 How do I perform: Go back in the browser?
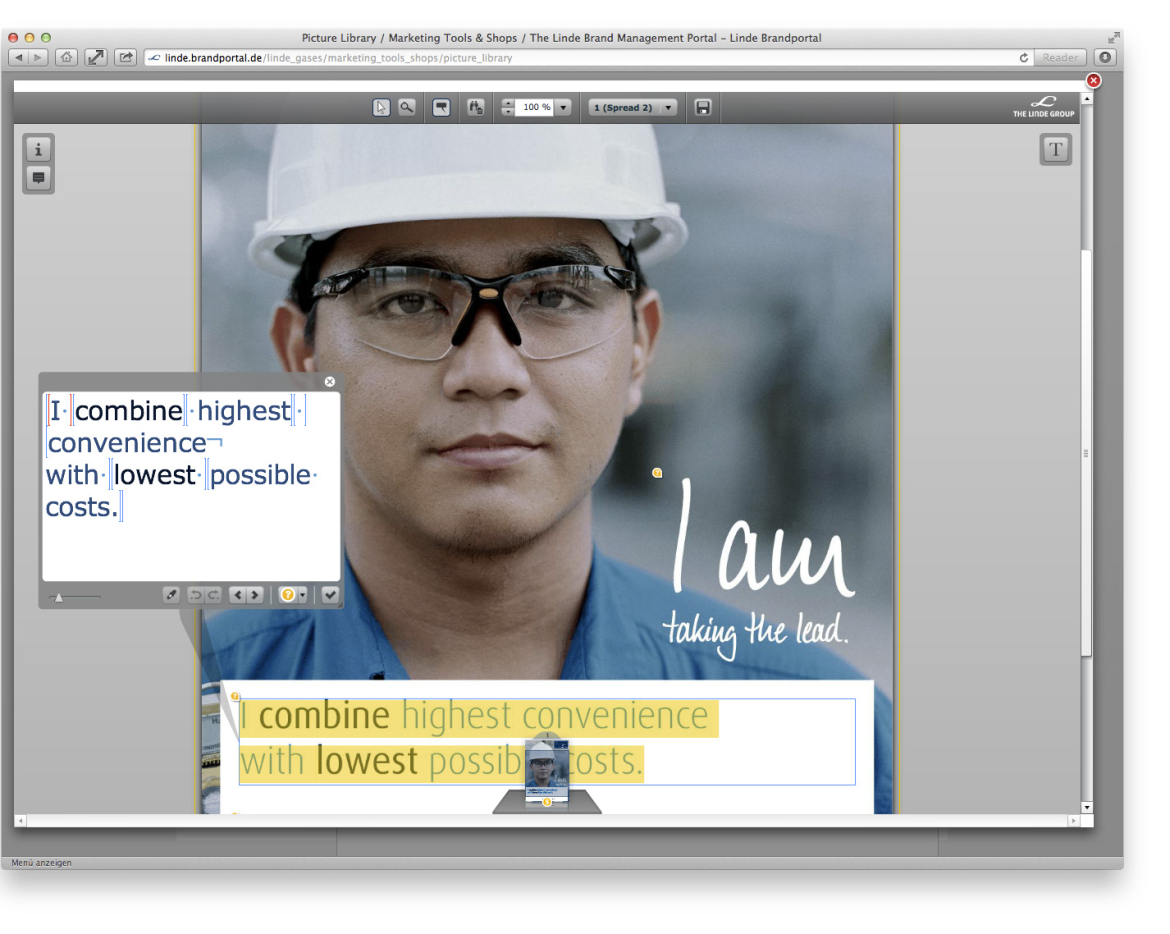tap(19, 57)
